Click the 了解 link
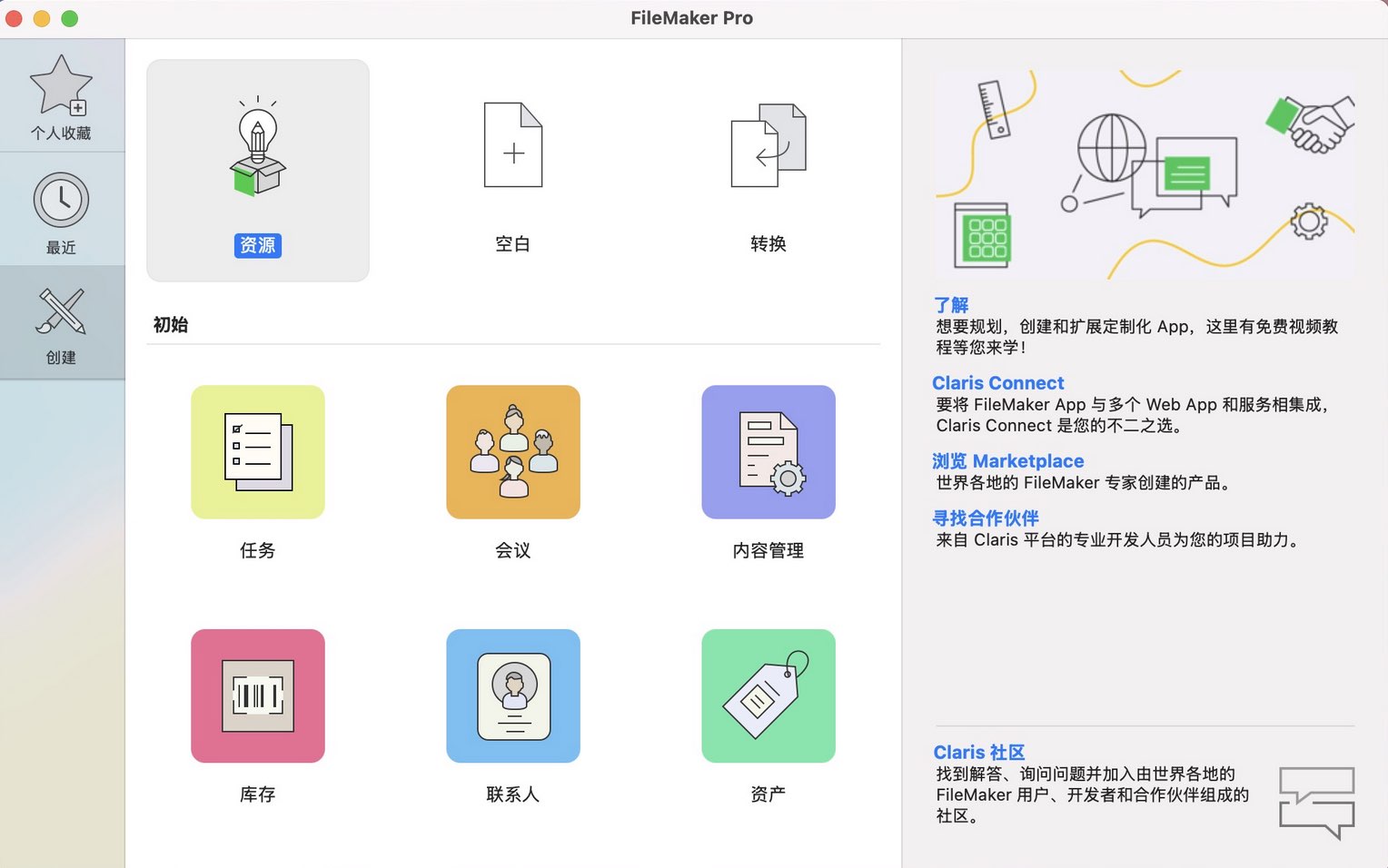Viewport: 1388px width, 868px height. pos(951,305)
